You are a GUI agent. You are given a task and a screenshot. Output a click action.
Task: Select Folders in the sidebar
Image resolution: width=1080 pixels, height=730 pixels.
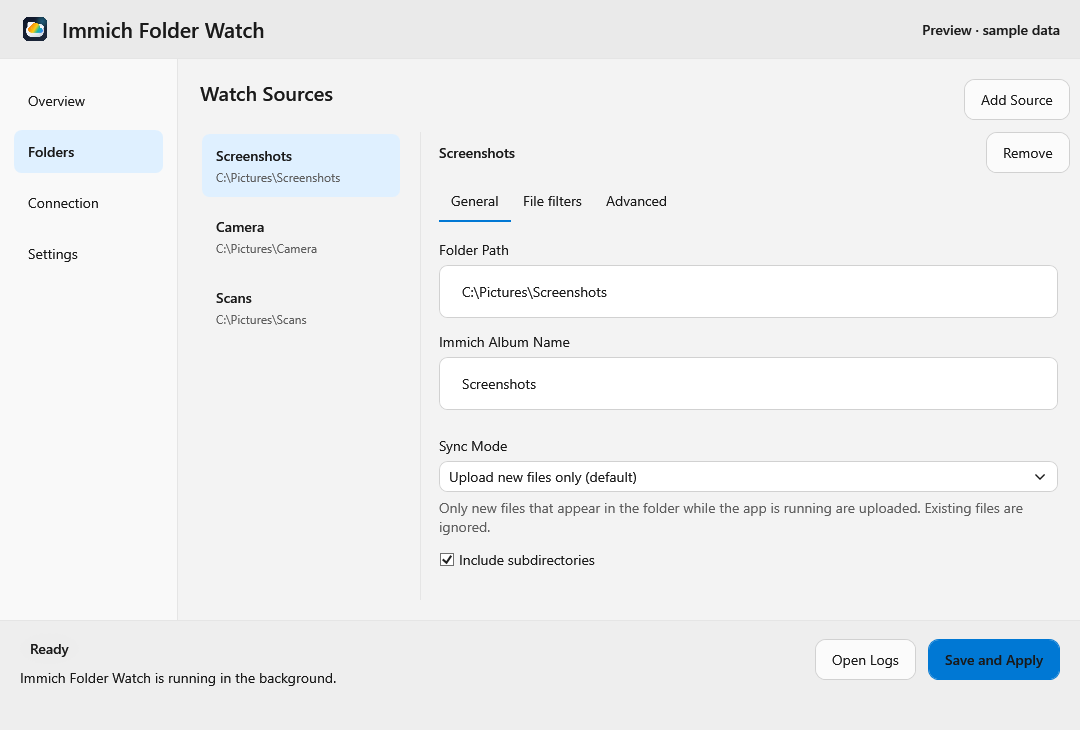tap(88, 152)
